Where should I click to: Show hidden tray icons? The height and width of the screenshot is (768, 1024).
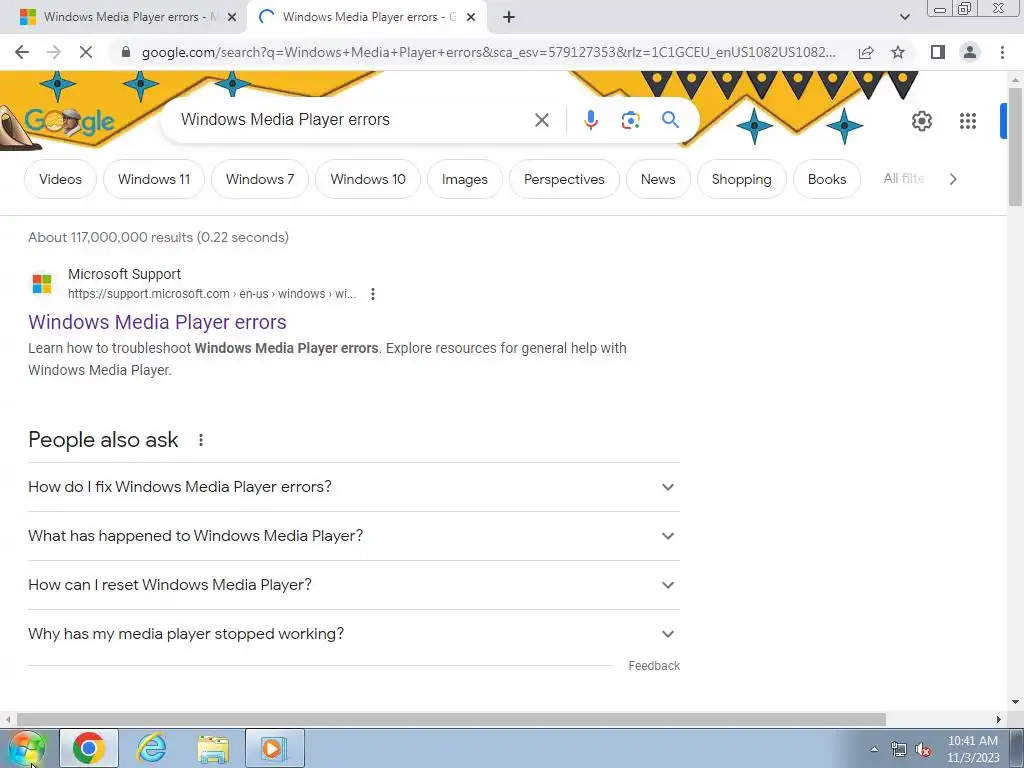click(x=874, y=750)
